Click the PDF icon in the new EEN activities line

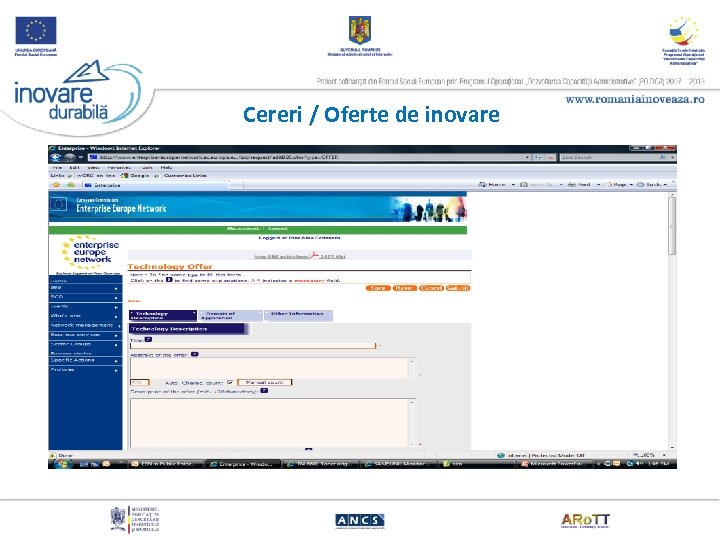click(x=314, y=256)
